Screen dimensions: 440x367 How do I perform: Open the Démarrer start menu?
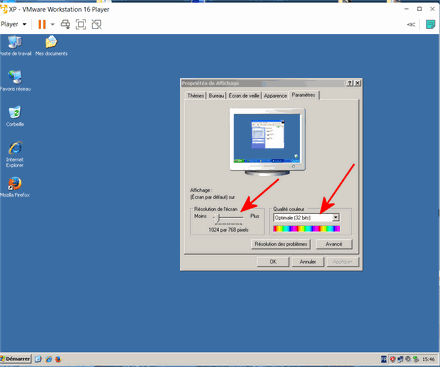pos(15,359)
